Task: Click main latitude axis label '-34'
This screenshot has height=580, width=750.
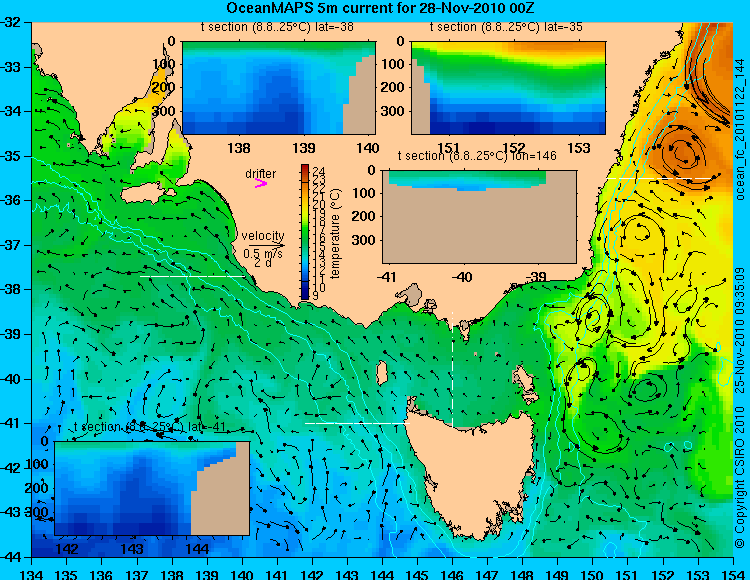Action: coord(11,111)
